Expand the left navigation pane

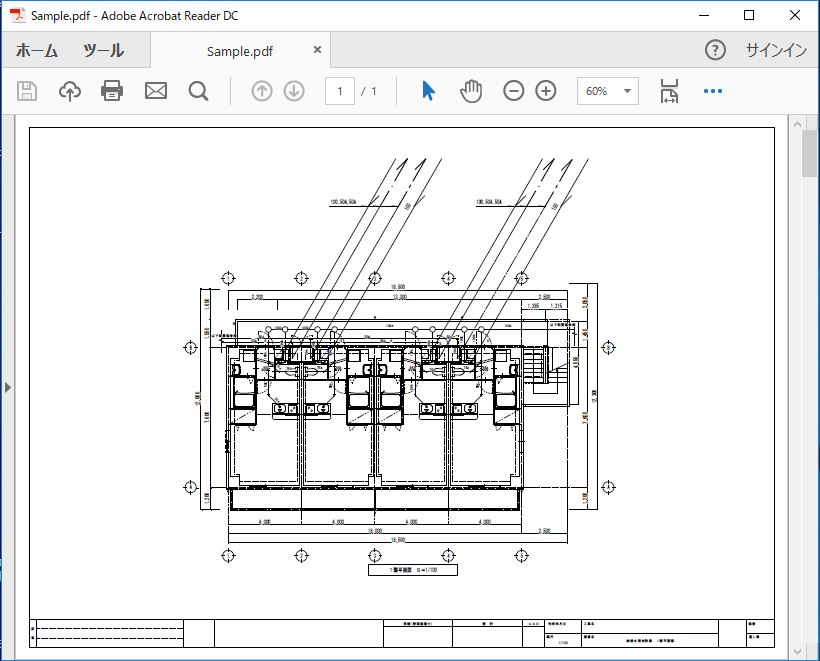point(8,387)
